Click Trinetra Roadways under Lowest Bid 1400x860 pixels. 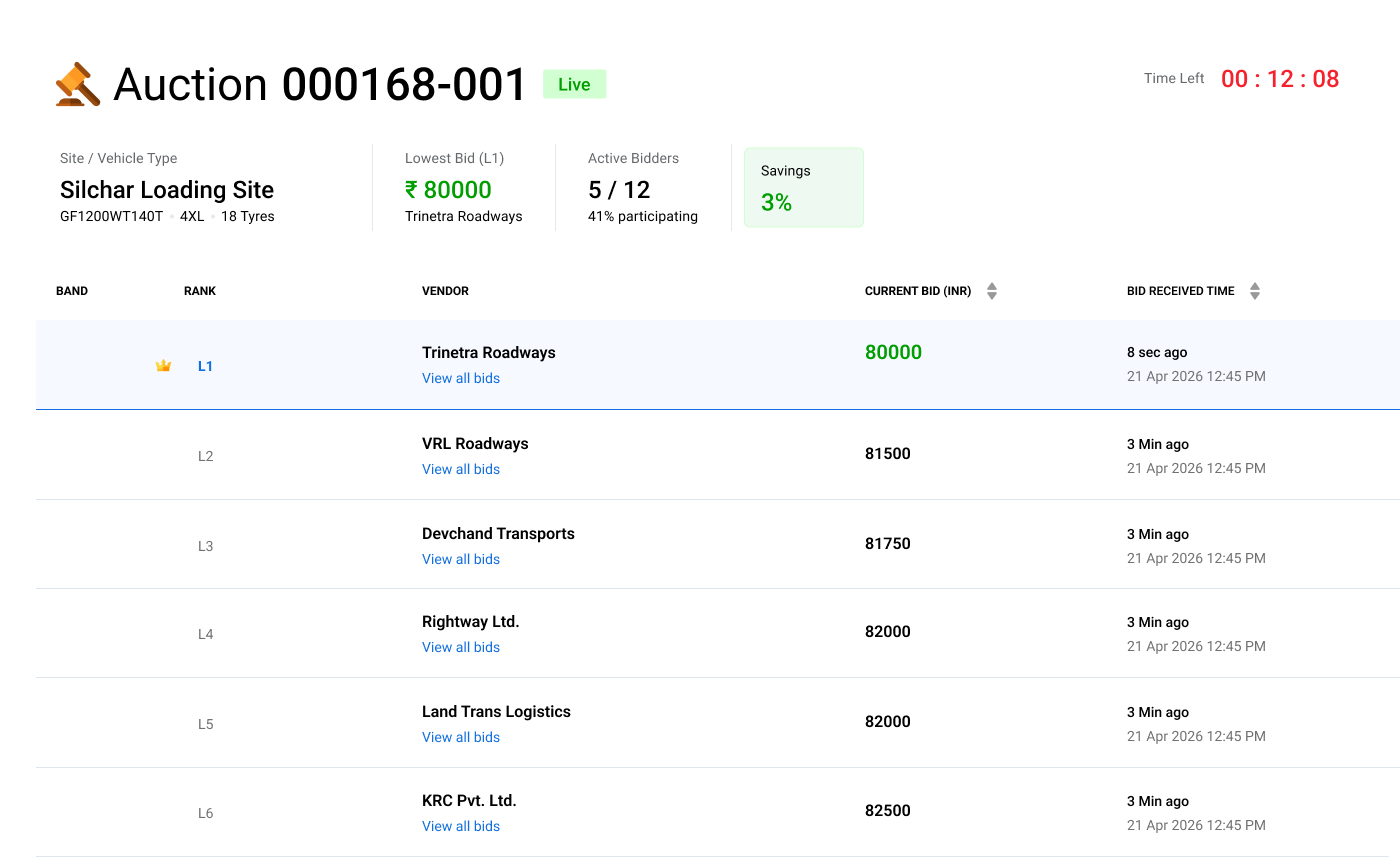pos(463,216)
